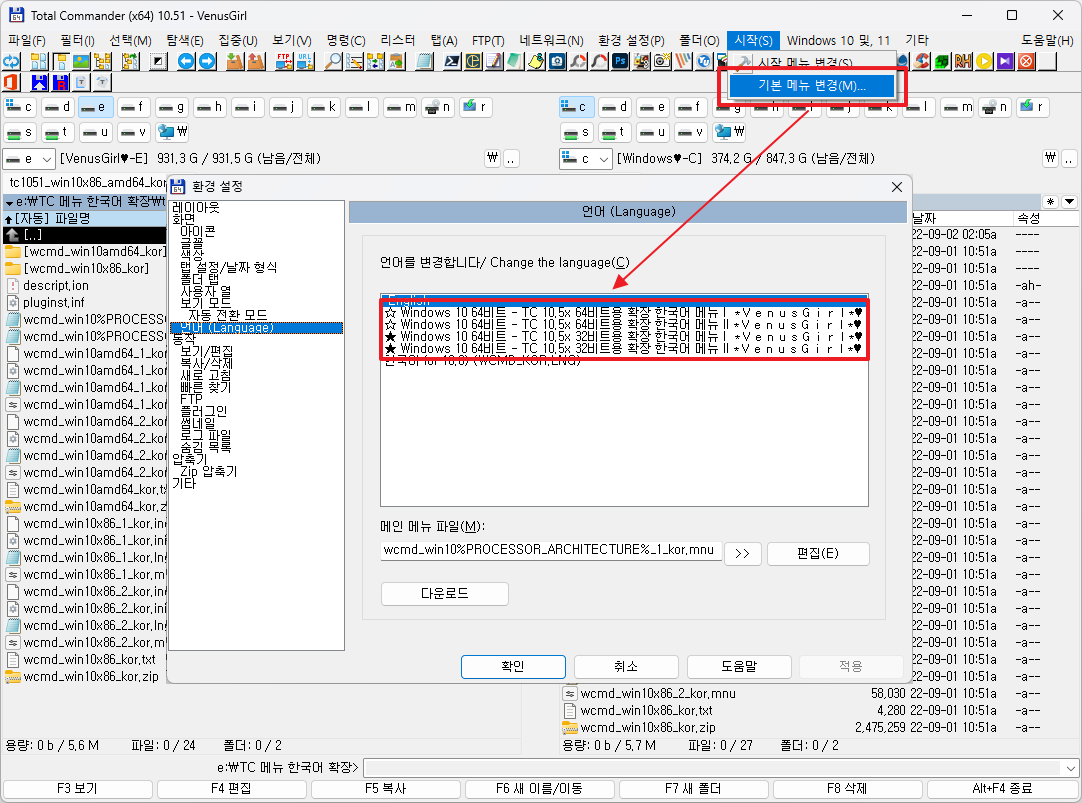The width and height of the screenshot is (1082, 803).
Task: Click the refresh panels toolbar icon
Action: 12,61
